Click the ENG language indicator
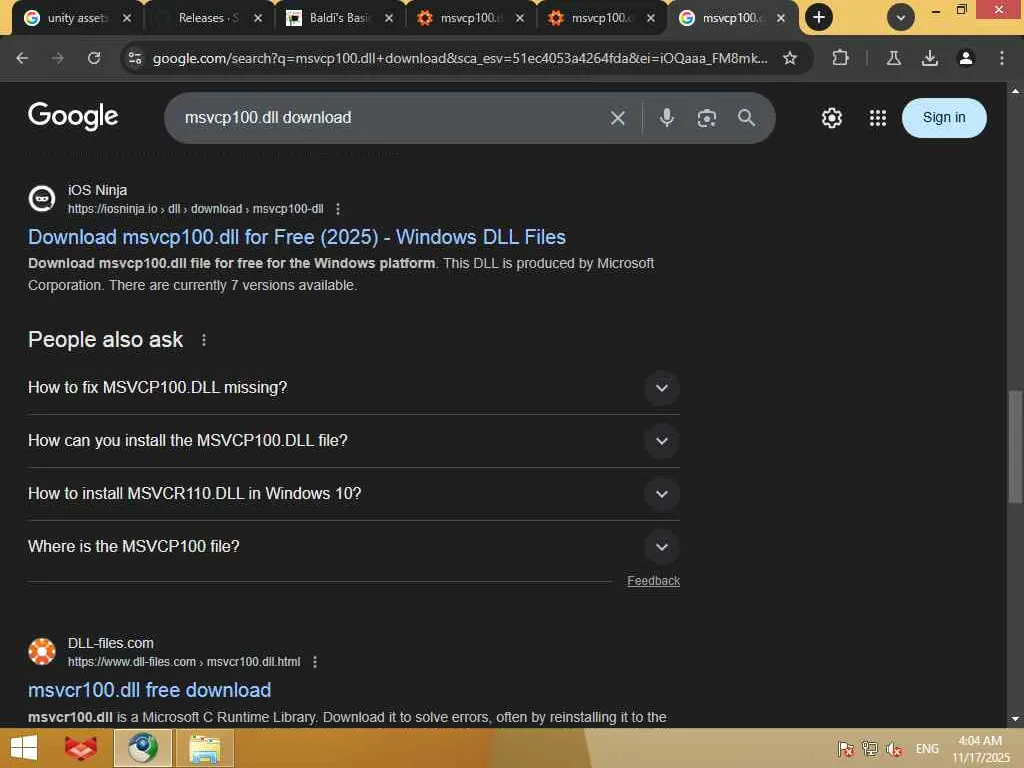The image size is (1024, 768). click(927, 748)
